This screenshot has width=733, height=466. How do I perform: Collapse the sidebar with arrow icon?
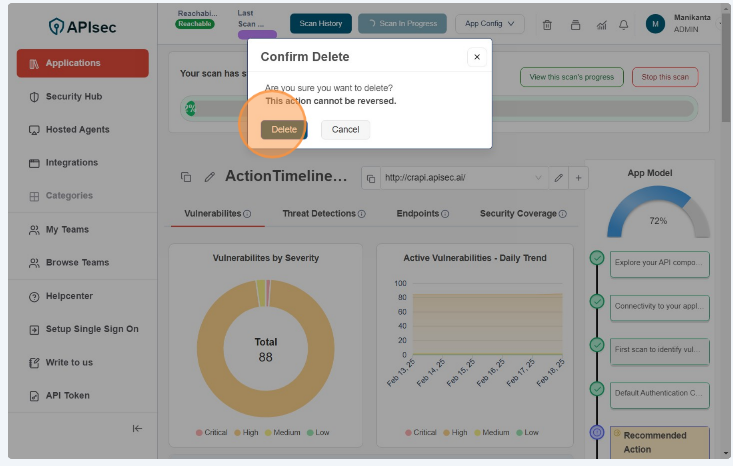[137, 428]
